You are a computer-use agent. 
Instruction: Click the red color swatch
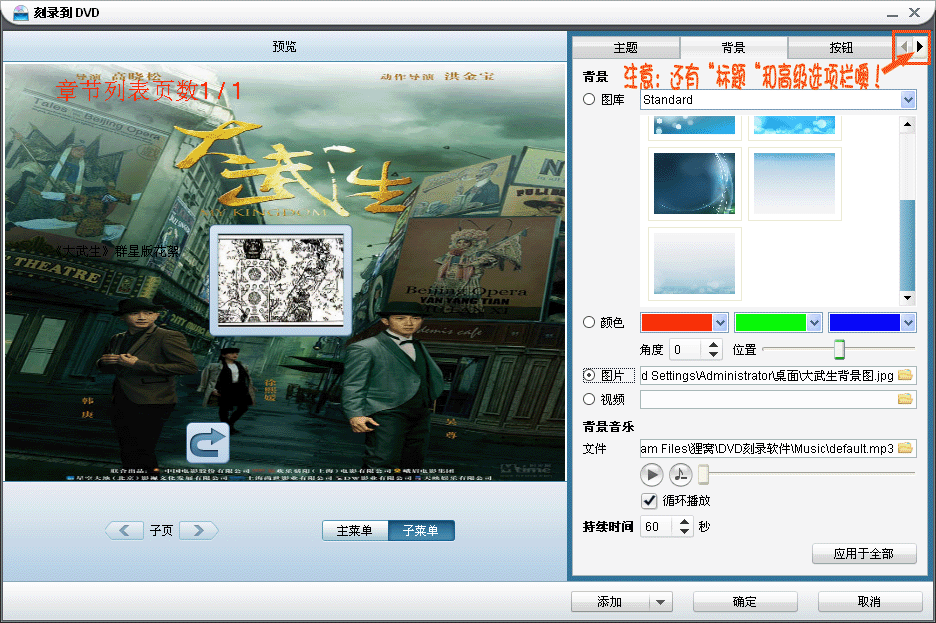click(x=676, y=323)
